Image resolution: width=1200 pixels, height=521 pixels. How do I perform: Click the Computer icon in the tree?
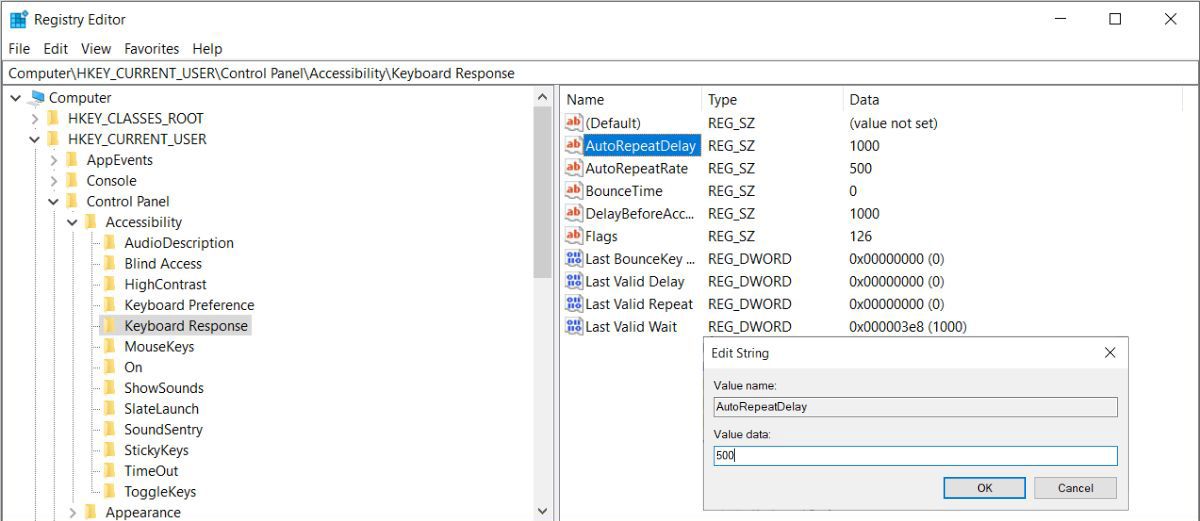pyautogui.click(x=37, y=98)
